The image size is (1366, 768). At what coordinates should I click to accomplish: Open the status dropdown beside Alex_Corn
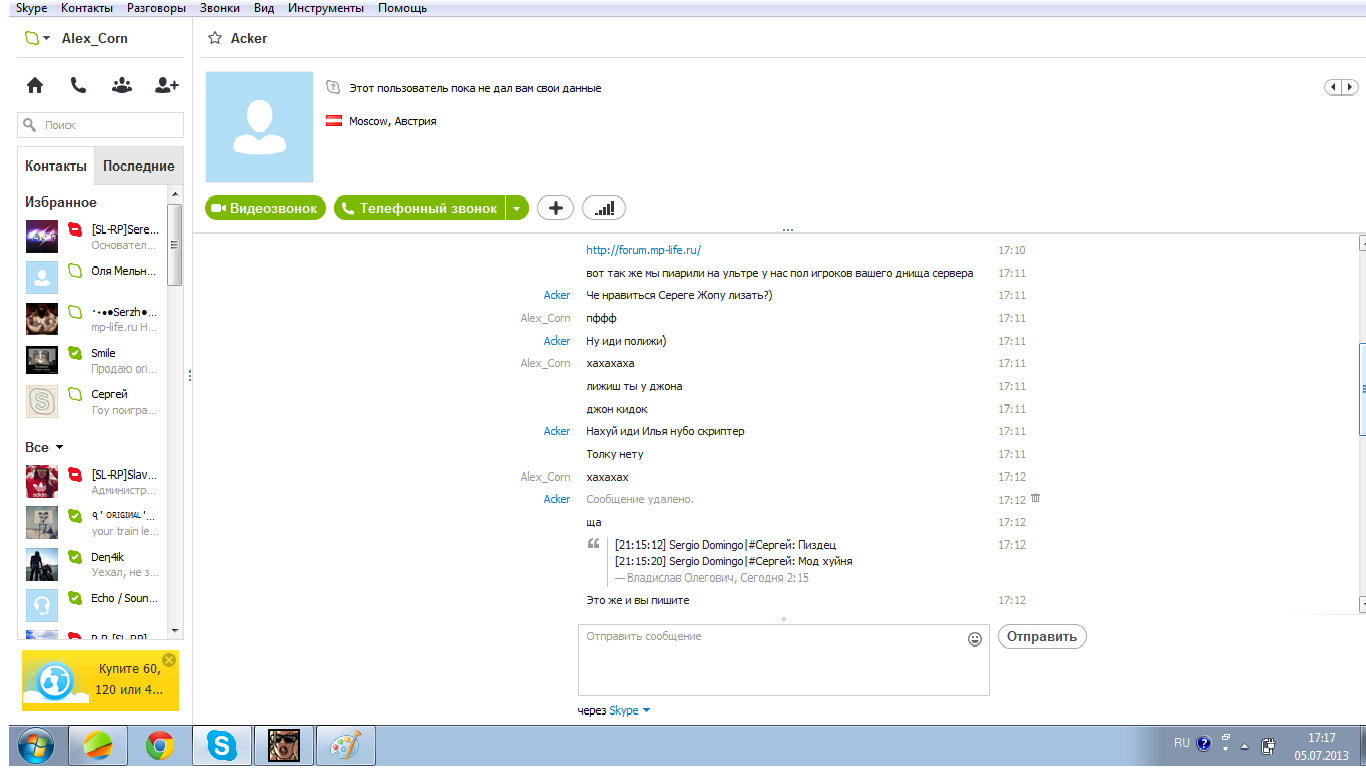click(x=47, y=39)
